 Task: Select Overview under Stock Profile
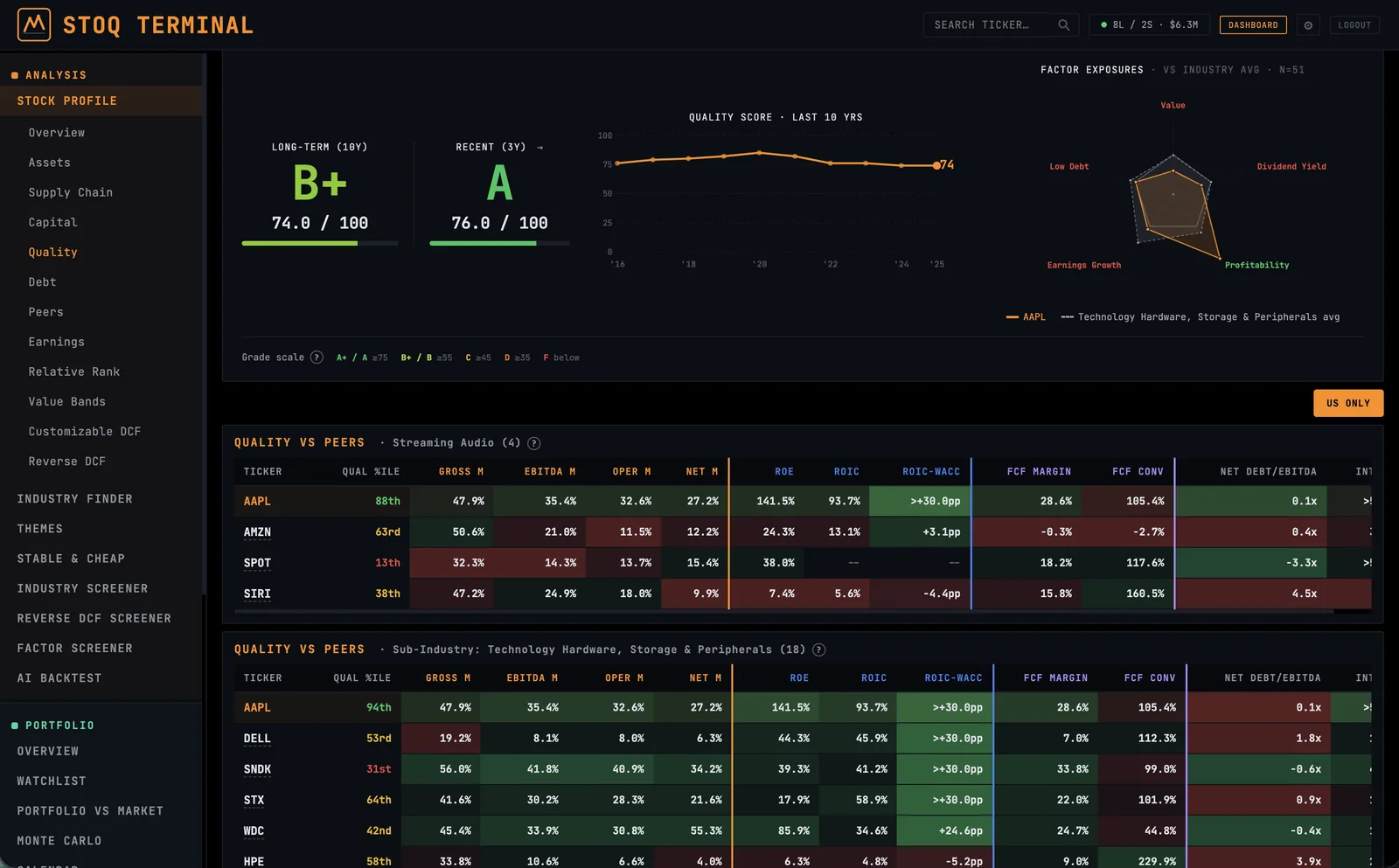click(57, 133)
